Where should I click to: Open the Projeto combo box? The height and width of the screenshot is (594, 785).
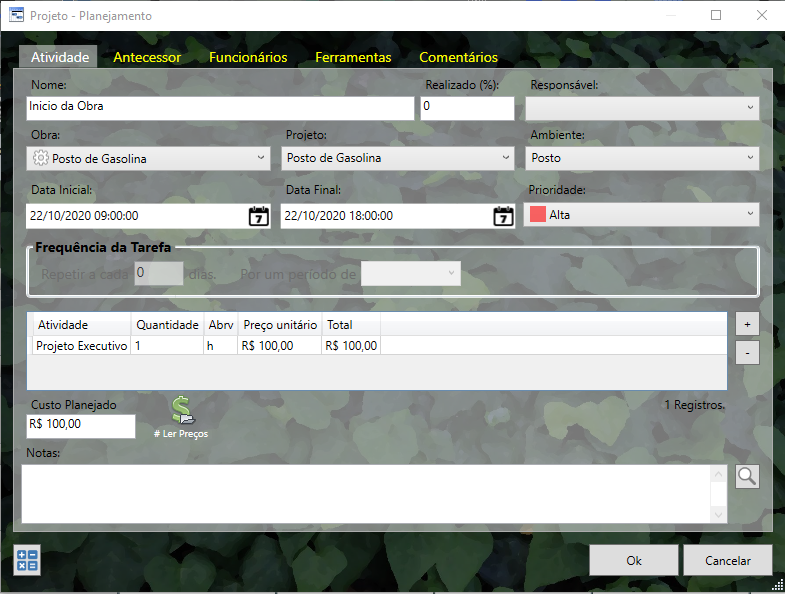click(x=397, y=158)
